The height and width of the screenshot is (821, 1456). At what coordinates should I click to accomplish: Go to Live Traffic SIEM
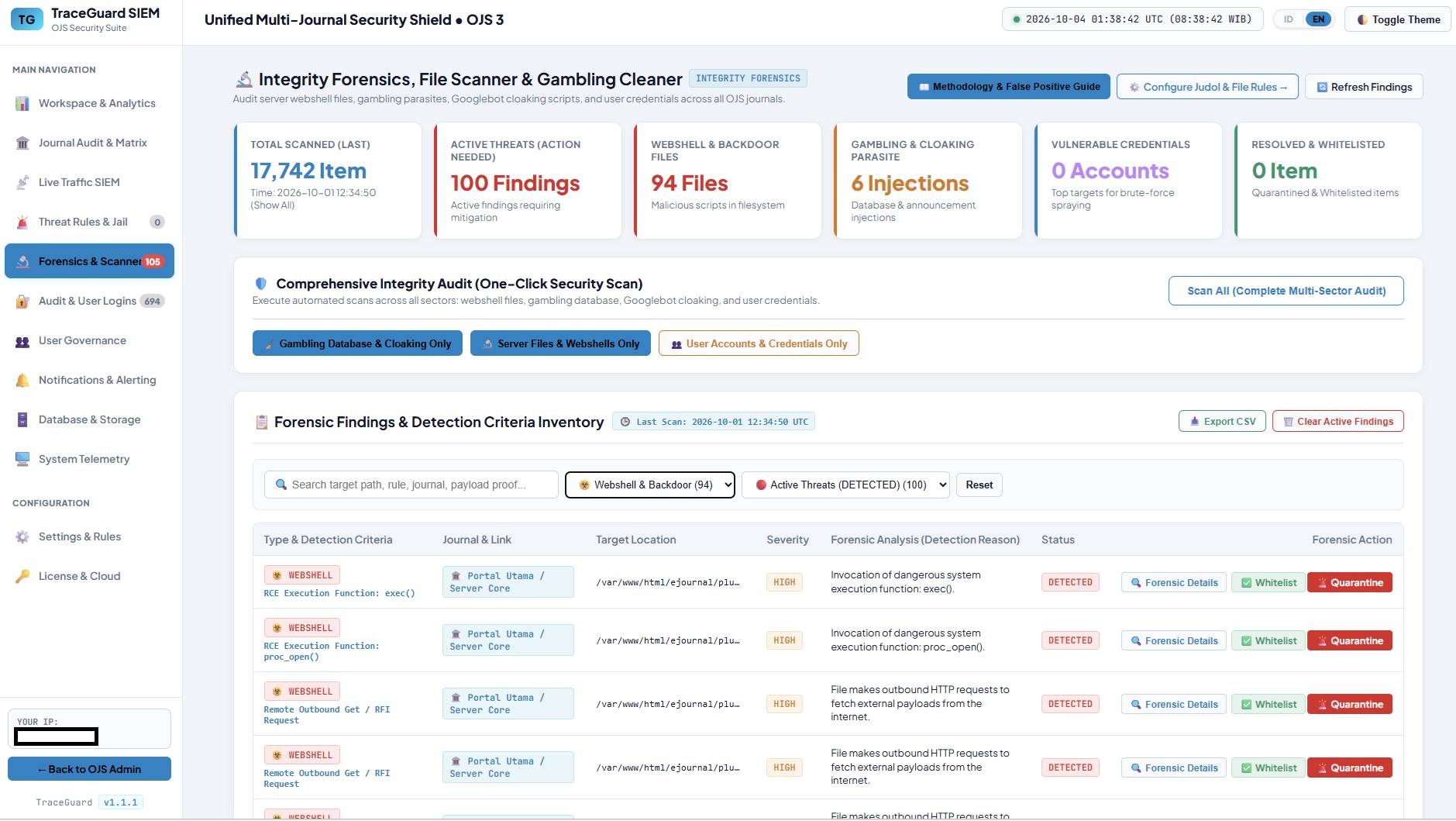89,182
